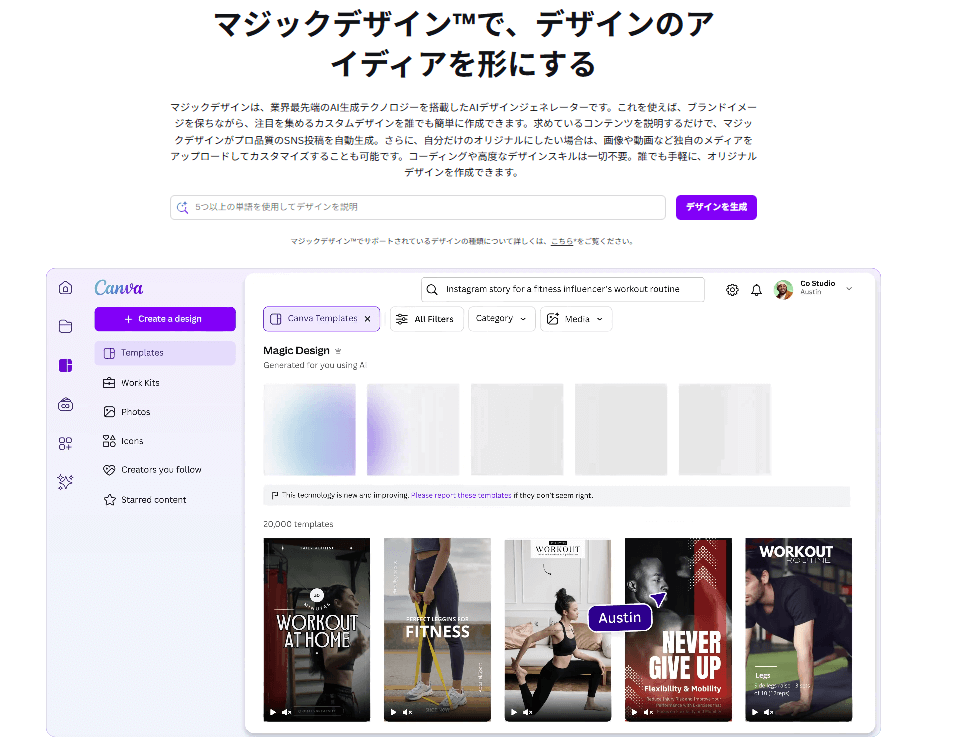Open the Category dropdown
Image resolution: width=958 pixels, height=745 pixels.
[502, 319]
